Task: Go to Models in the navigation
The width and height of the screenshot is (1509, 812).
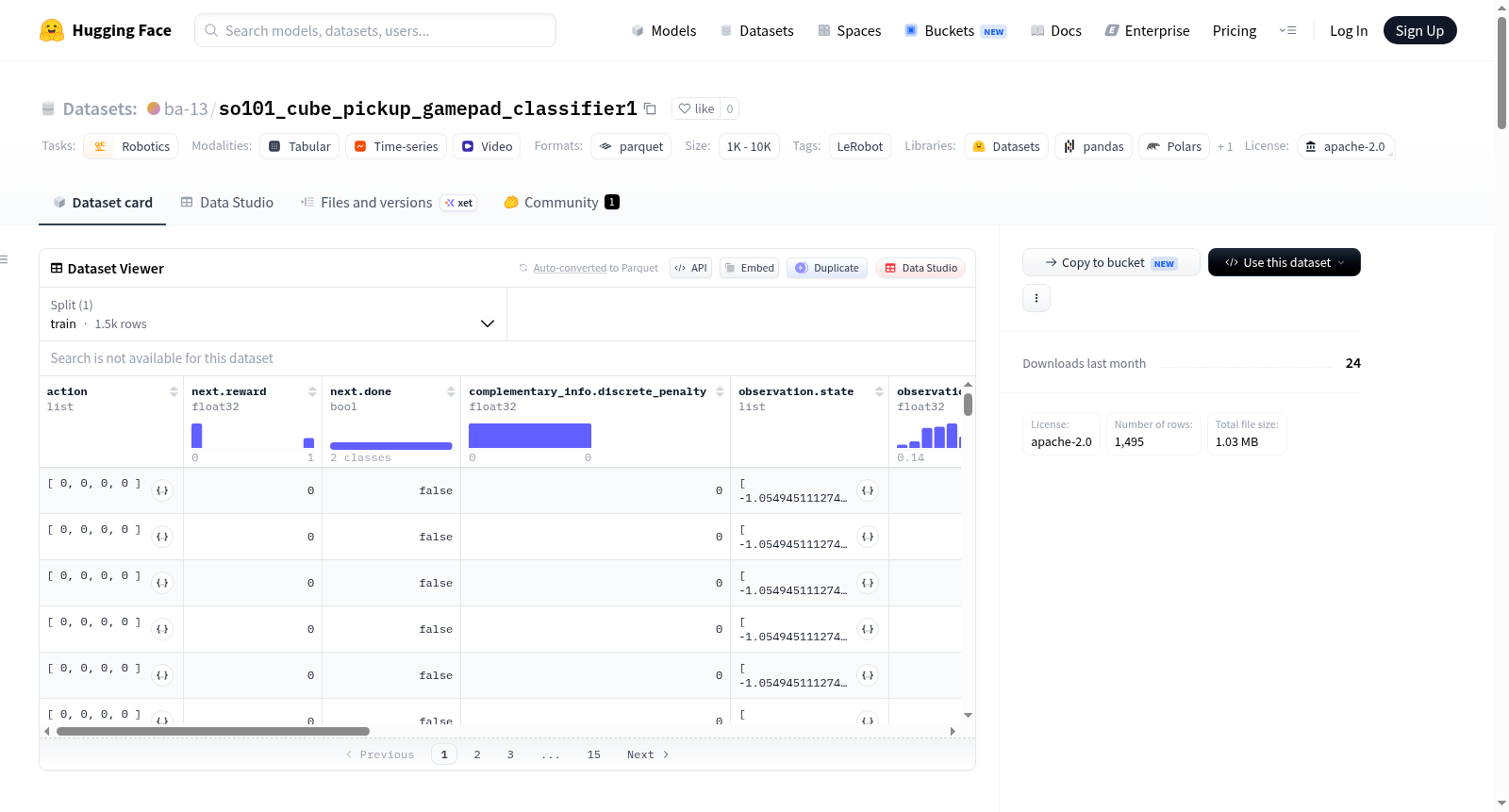Action: (x=664, y=30)
